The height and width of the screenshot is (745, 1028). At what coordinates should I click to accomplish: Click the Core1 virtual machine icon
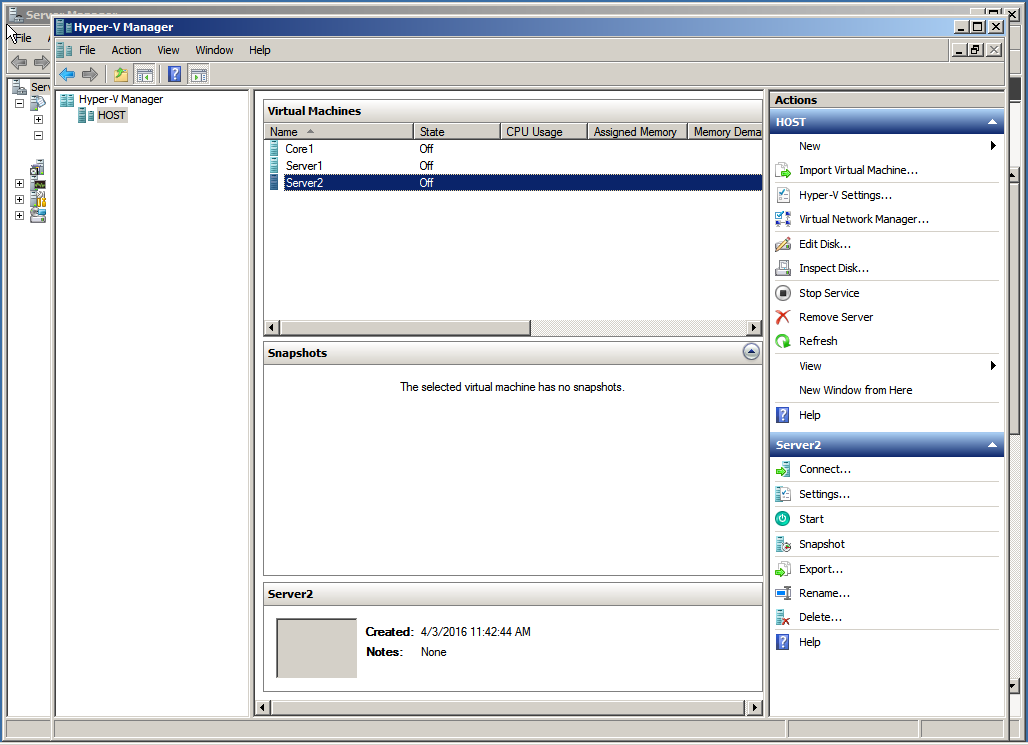pyautogui.click(x=274, y=149)
